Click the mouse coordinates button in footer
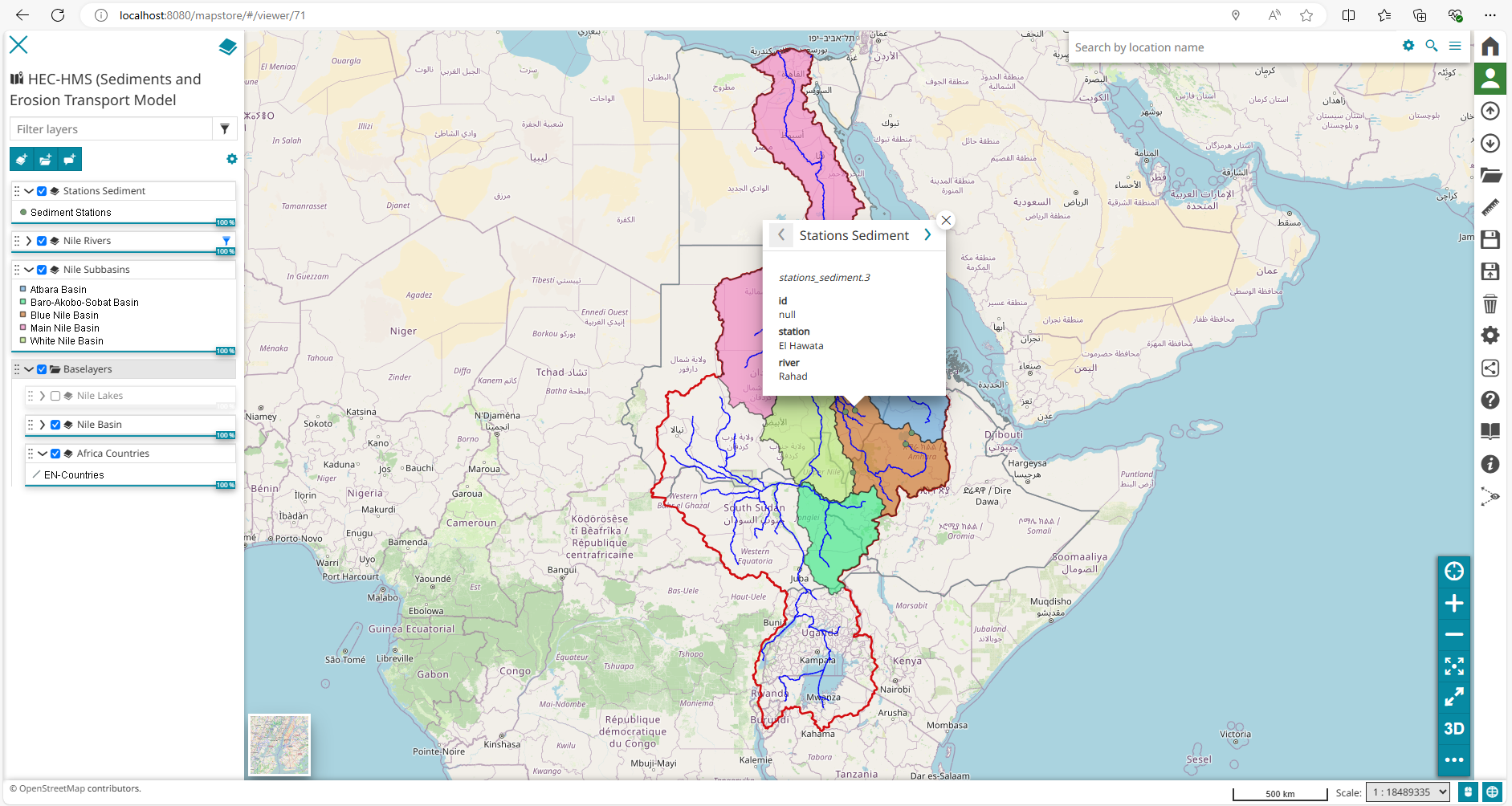The image size is (1512, 806). click(1468, 792)
